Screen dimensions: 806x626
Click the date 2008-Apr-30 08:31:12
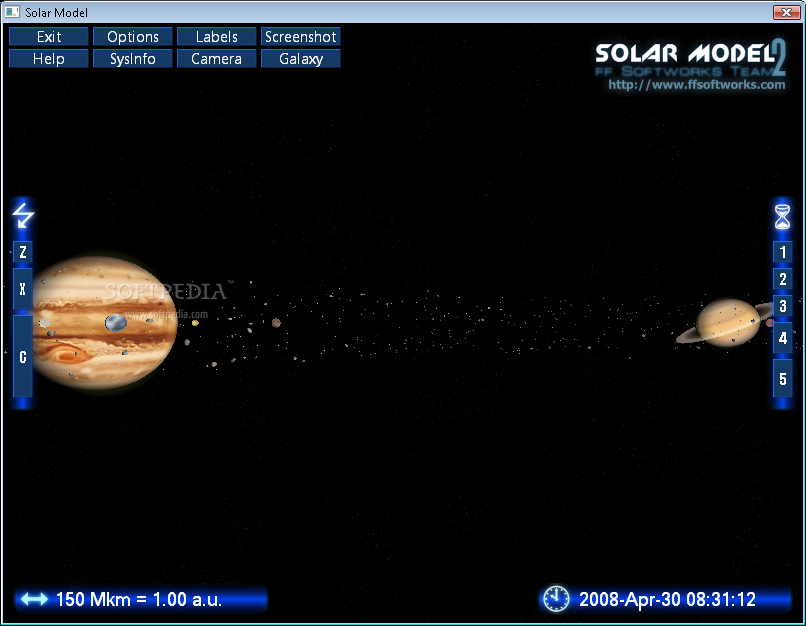click(667, 599)
